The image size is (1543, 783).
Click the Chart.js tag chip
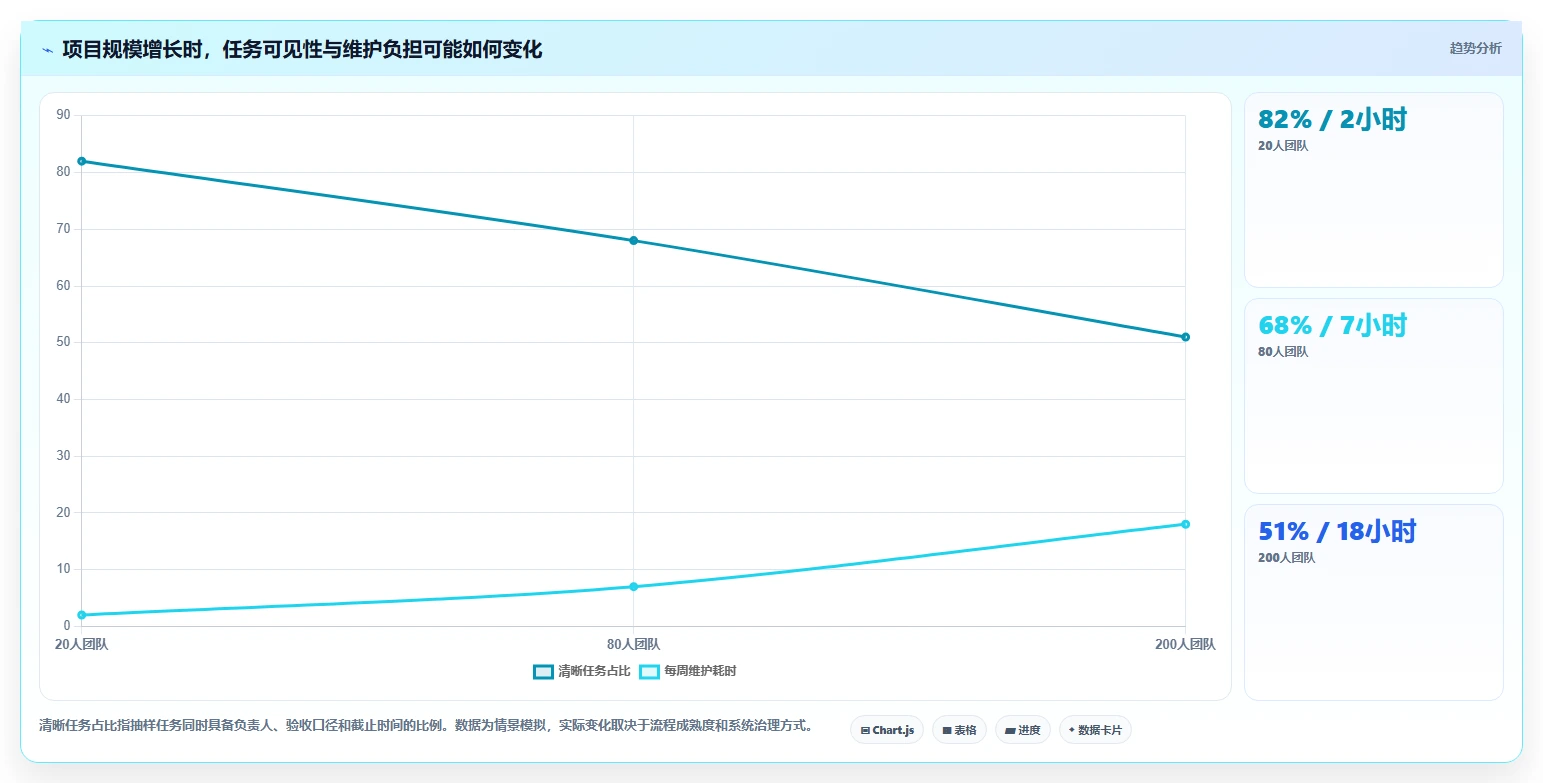(x=887, y=730)
